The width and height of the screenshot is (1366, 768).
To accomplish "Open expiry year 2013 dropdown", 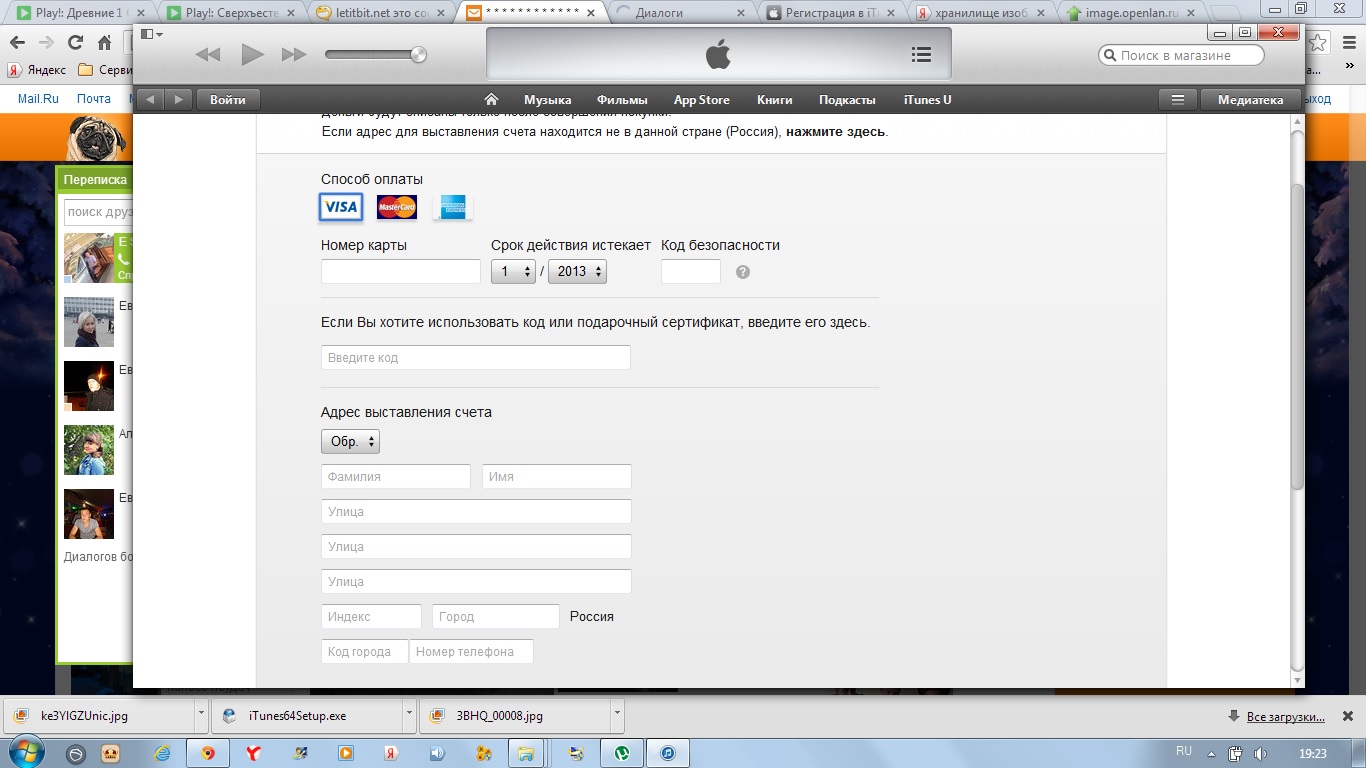I will coord(577,272).
